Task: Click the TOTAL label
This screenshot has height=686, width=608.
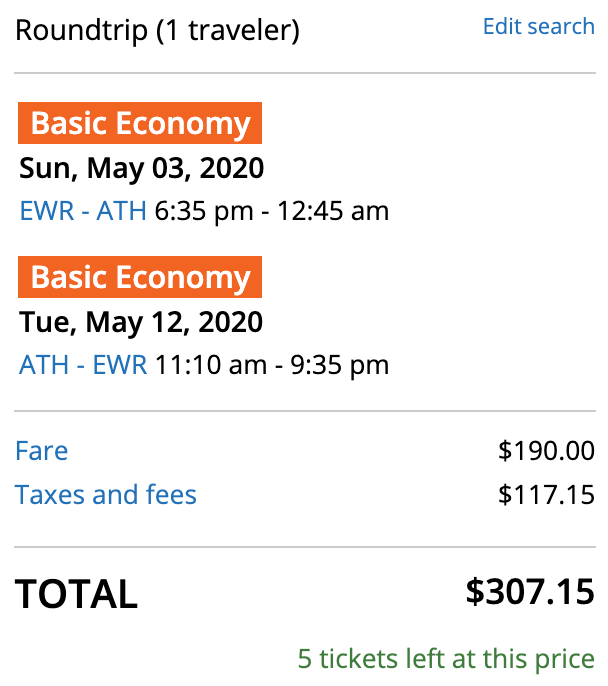Action: coord(76,594)
